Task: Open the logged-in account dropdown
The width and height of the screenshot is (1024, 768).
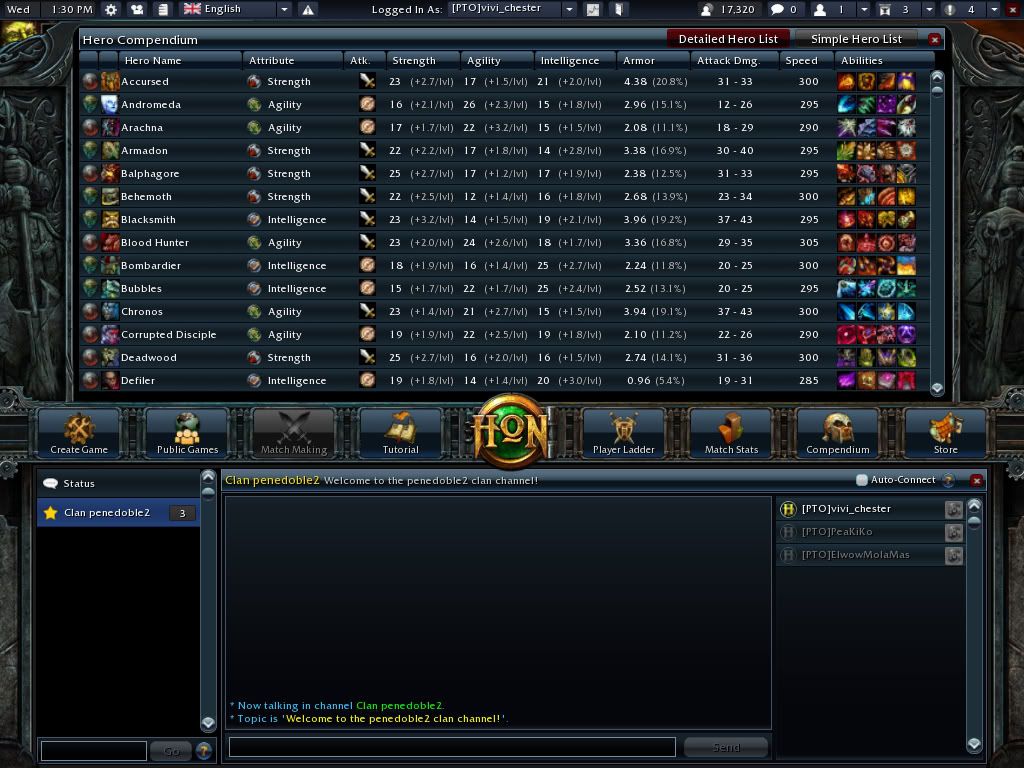Action: coord(569,9)
